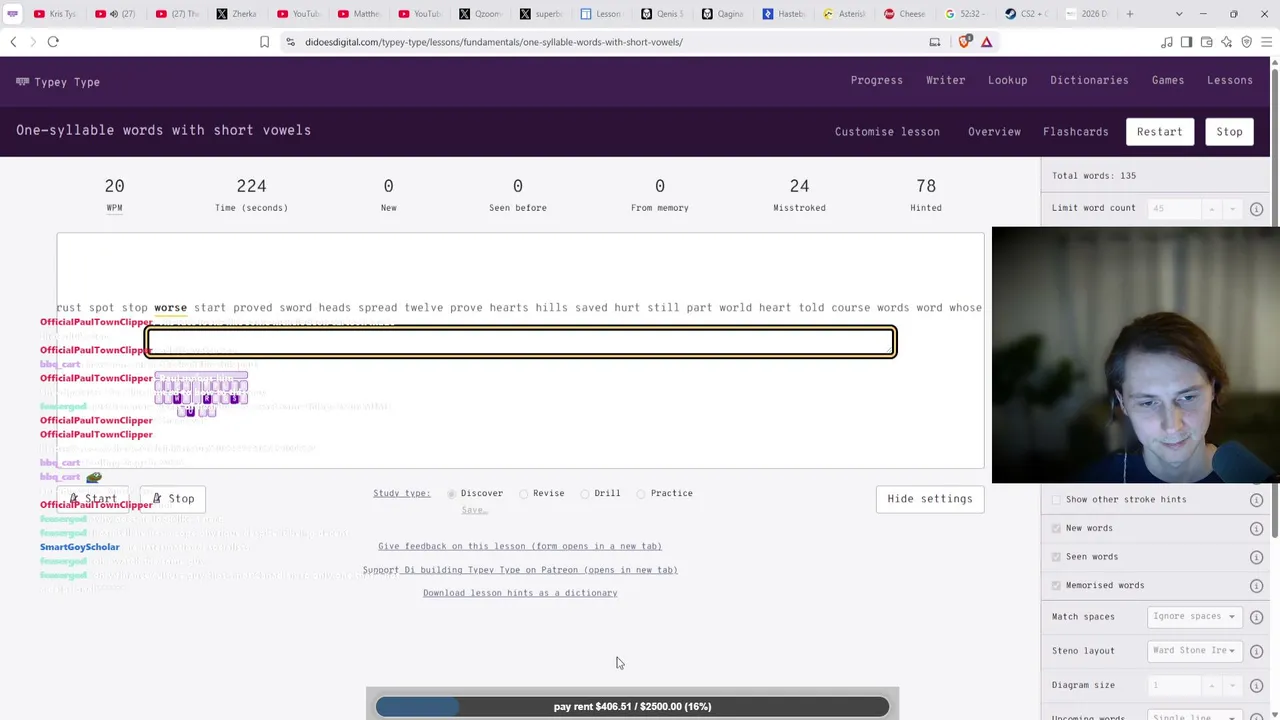This screenshot has width=1280, height=720.
Task: Enable Show other stroke hints checkbox
Action: tap(1057, 500)
